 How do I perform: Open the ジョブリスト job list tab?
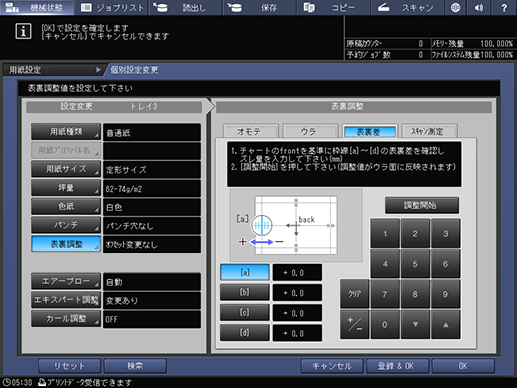pos(112,7)
